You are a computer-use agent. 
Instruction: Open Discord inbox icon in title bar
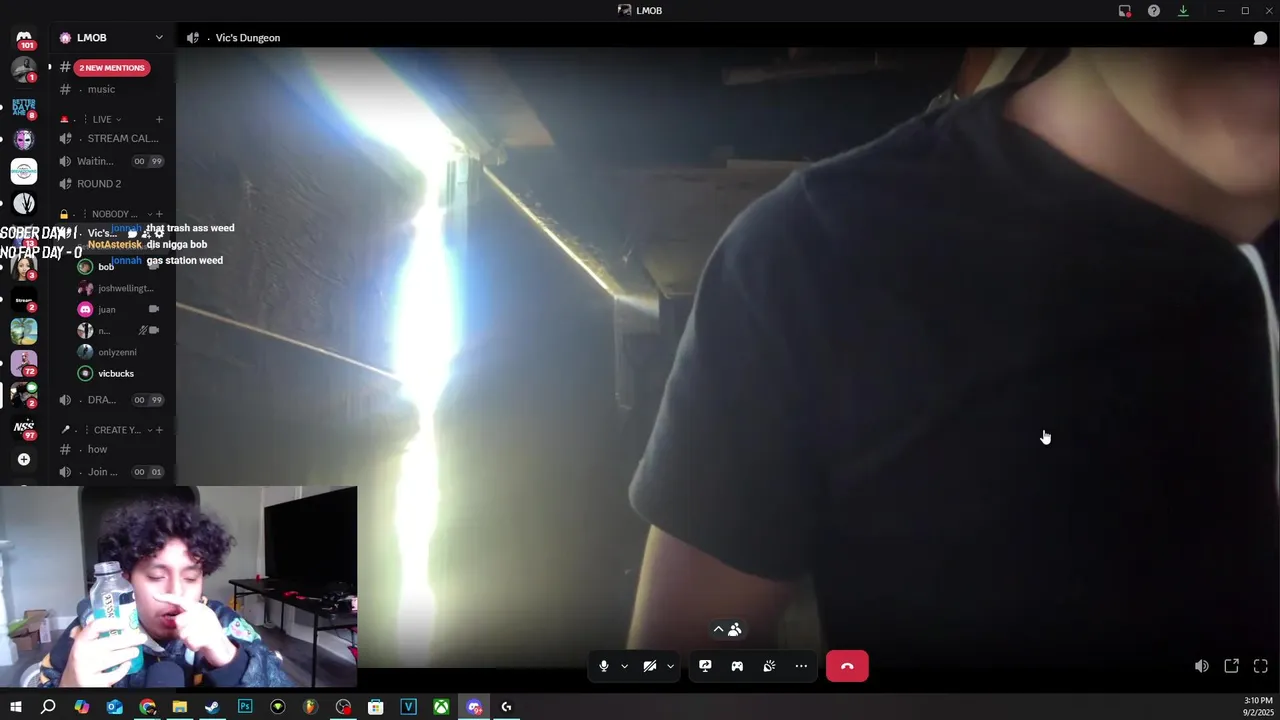pyautogui.click(x=1125, y=10)
